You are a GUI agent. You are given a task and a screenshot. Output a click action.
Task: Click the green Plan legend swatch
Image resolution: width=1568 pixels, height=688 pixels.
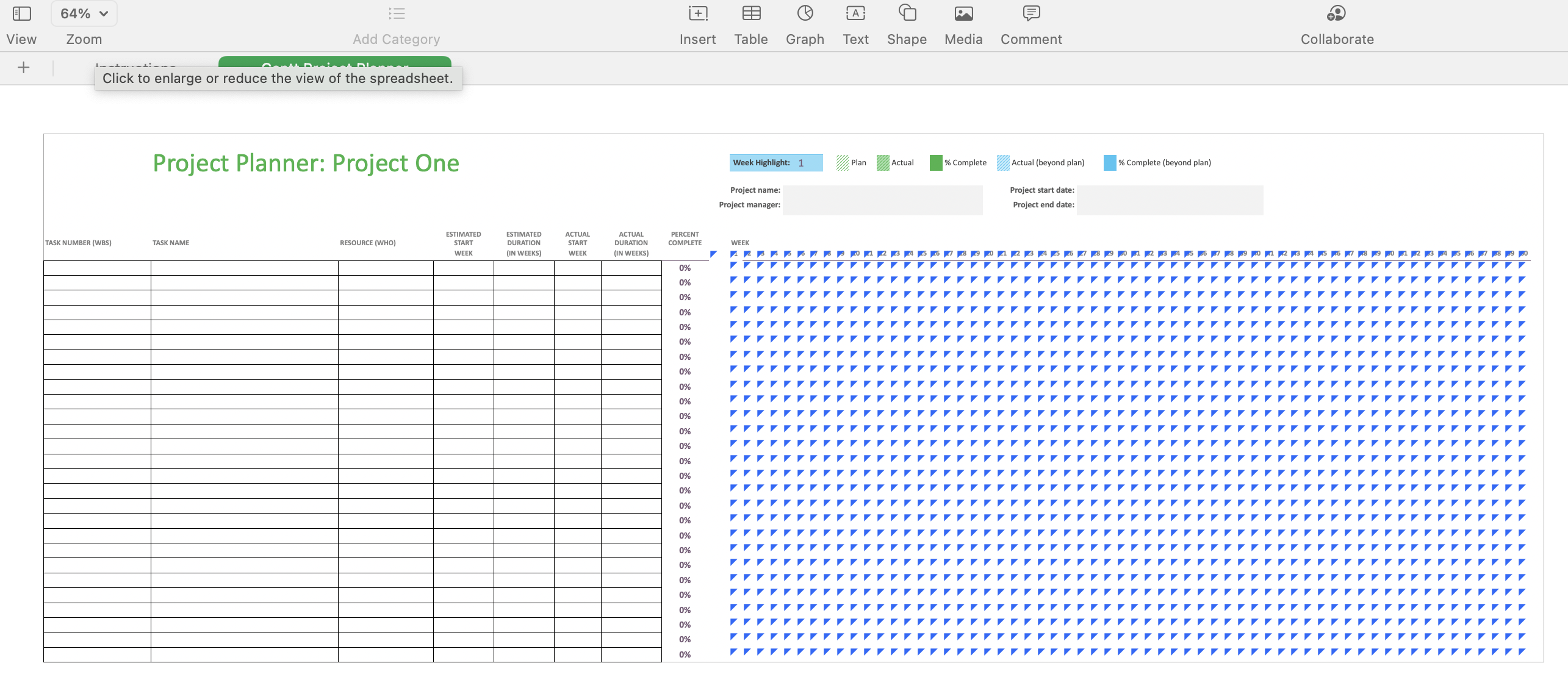tap(841, 162)
